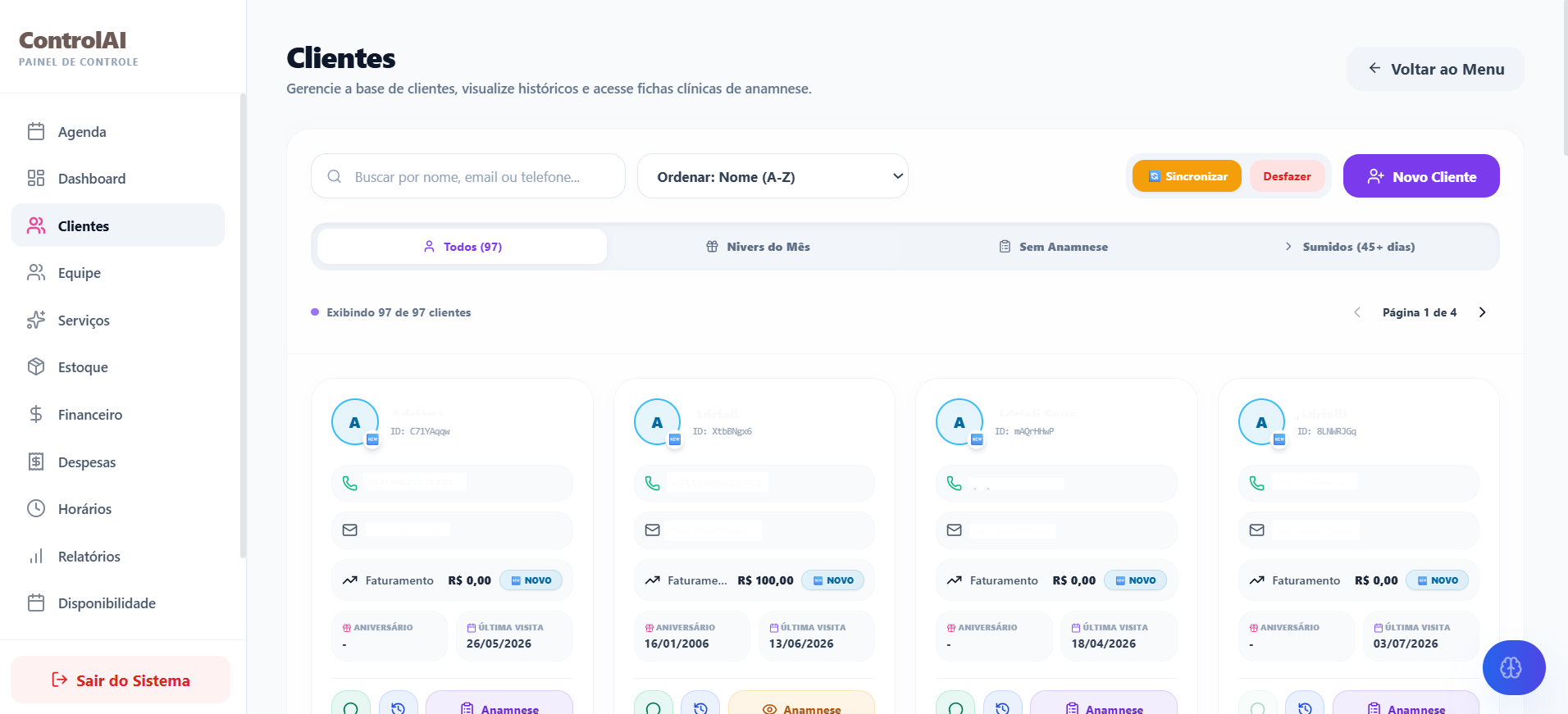Switch to Sumidos (45+ dias) tab

pos(1349,246)
